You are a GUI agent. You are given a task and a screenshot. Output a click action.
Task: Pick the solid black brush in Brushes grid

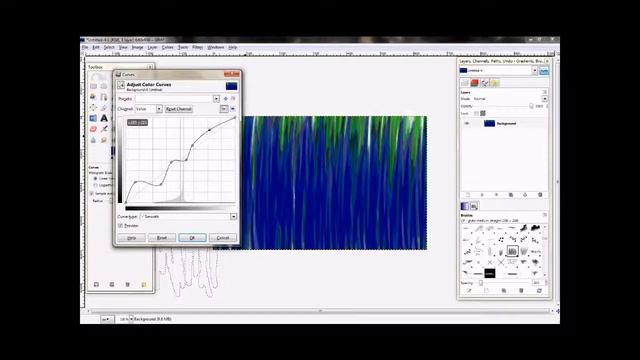tap(490, 273)
